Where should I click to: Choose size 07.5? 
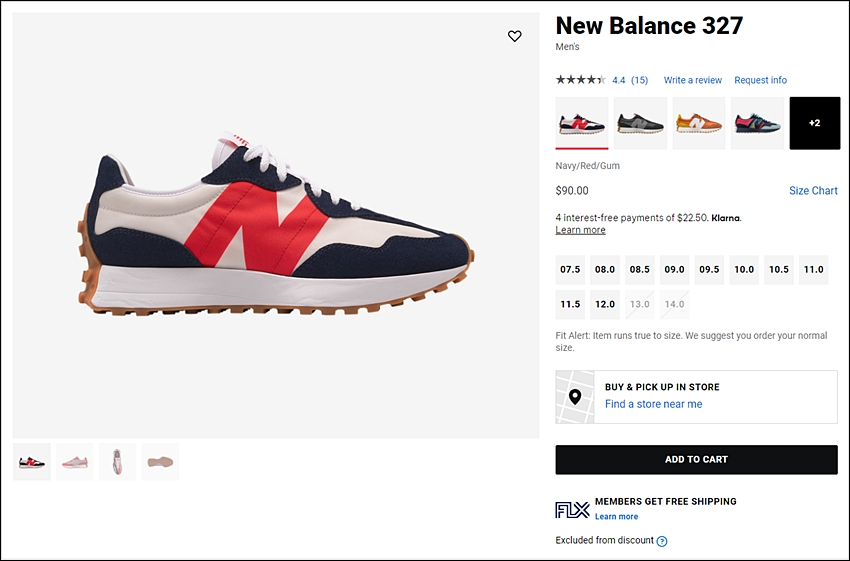pos(570,269)
